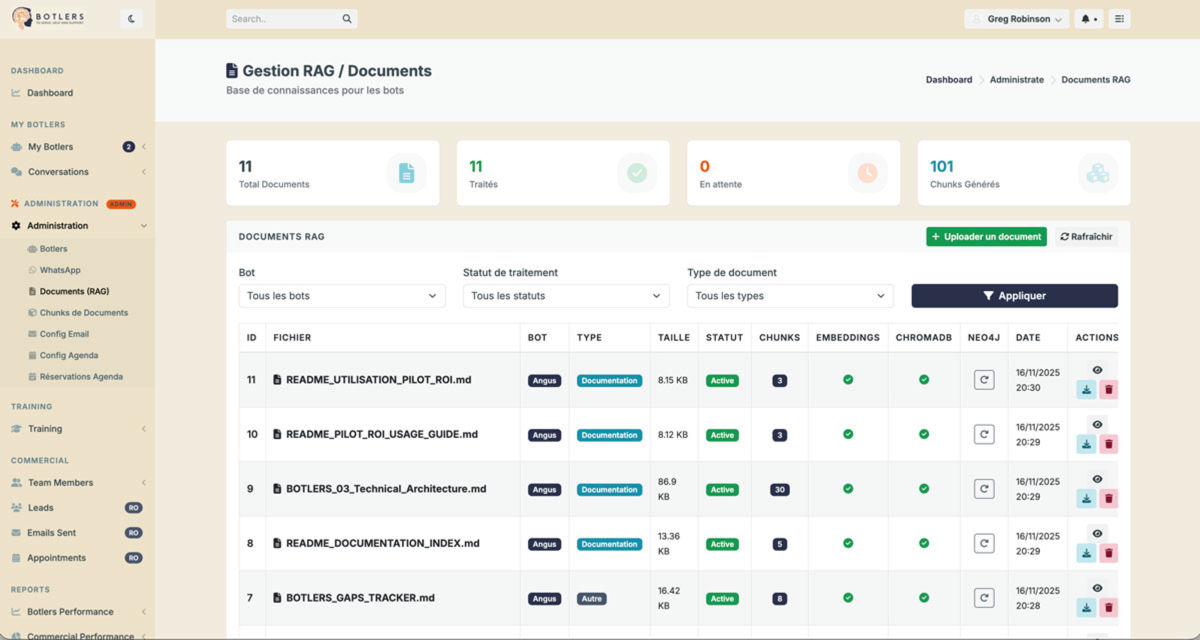Open the Tous les bots dropdown
This screenshot has width=1200, height=640.
(x=341, y=296)
